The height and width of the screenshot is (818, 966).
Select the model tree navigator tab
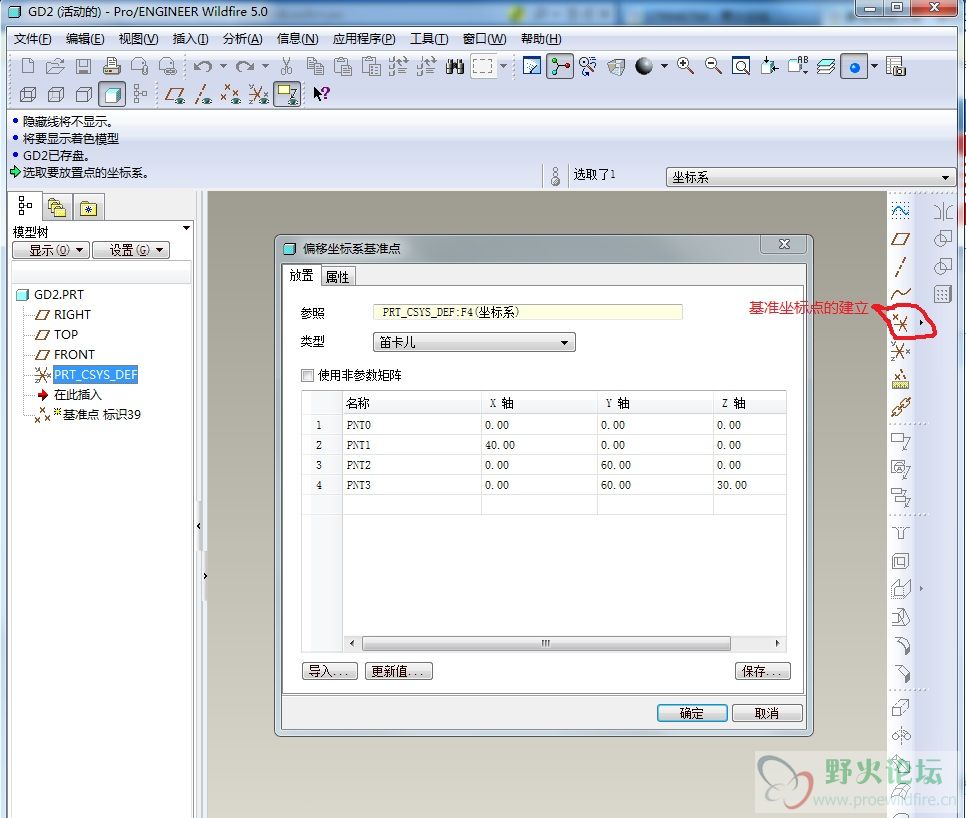click(25, 206)
